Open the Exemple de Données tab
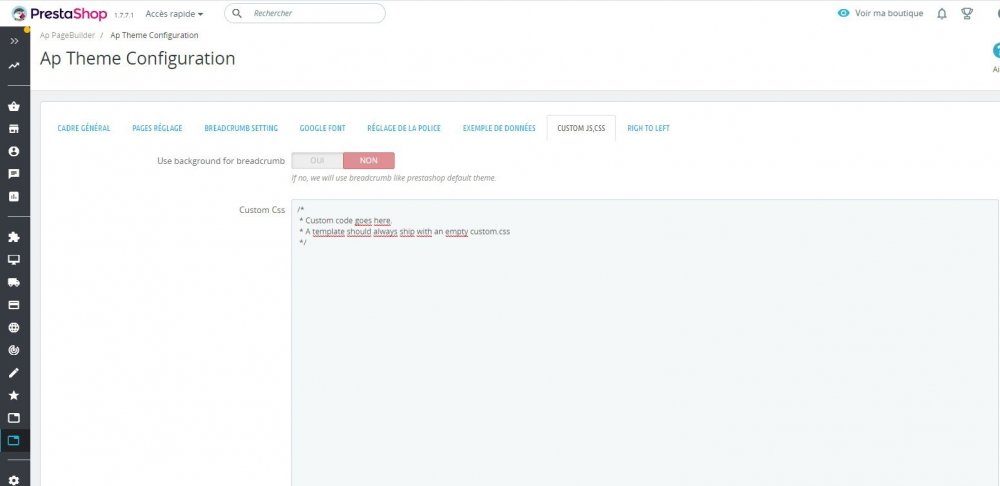The image size is (1000, 486). click(x=499, y=128)
